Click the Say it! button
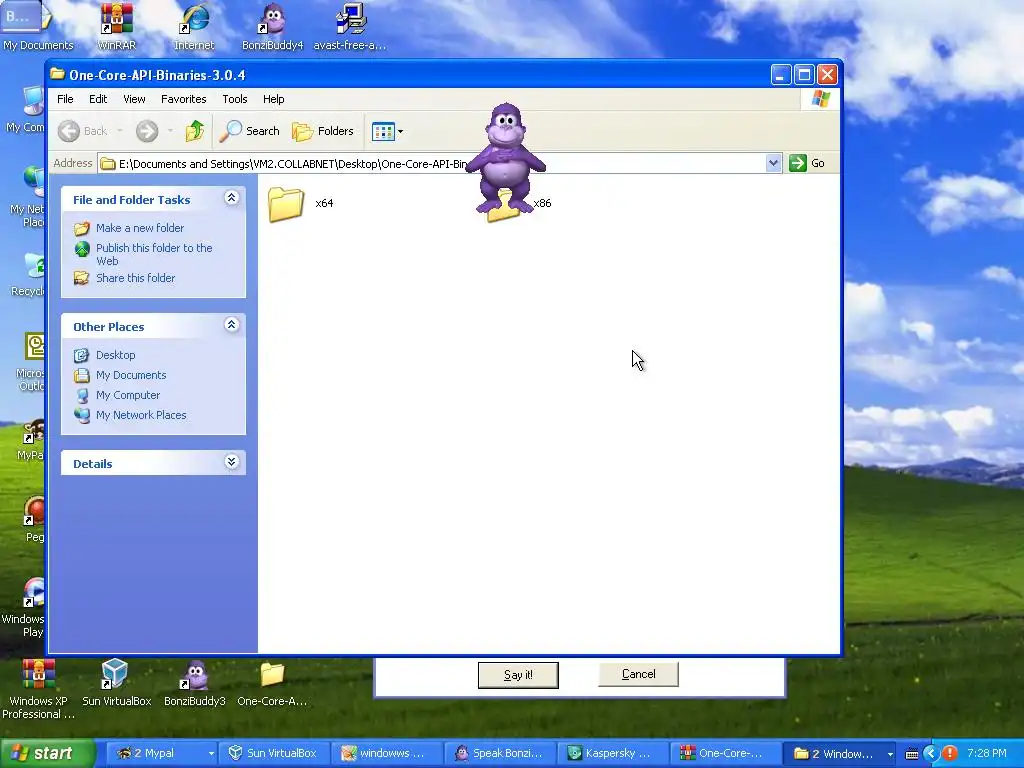This screenshot has width=1024, height=768. tap(518, 675)
